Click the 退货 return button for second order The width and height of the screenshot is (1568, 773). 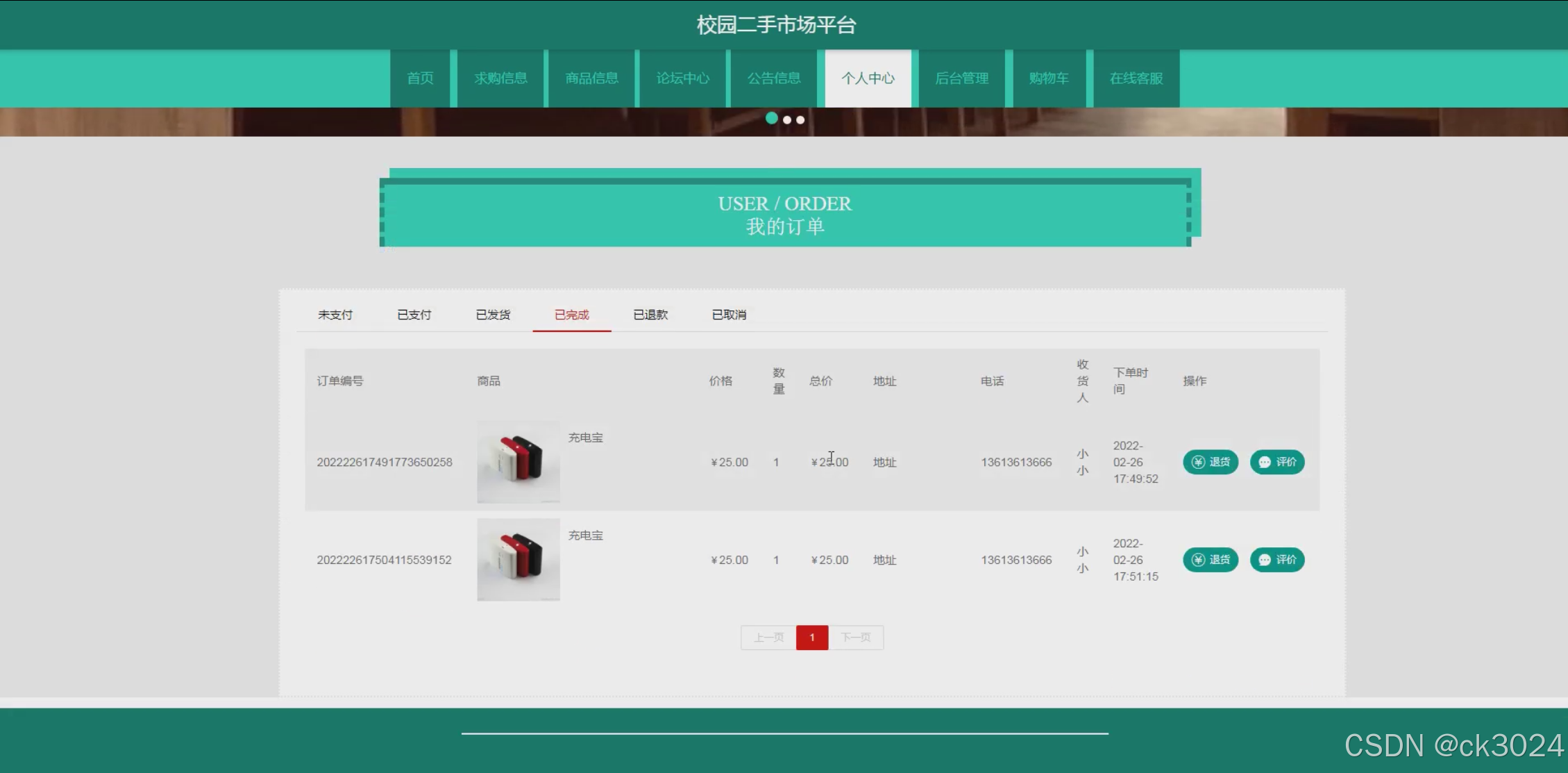(x=1211, y=560)
